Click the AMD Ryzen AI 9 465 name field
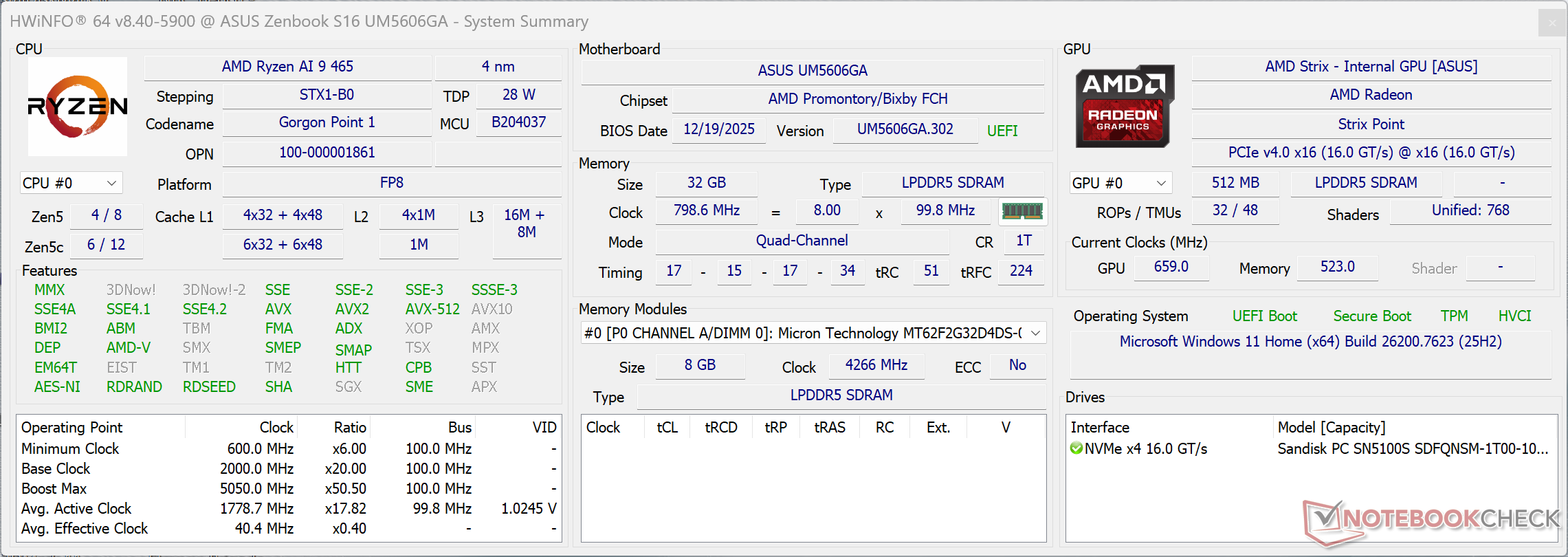 [287, 67]
